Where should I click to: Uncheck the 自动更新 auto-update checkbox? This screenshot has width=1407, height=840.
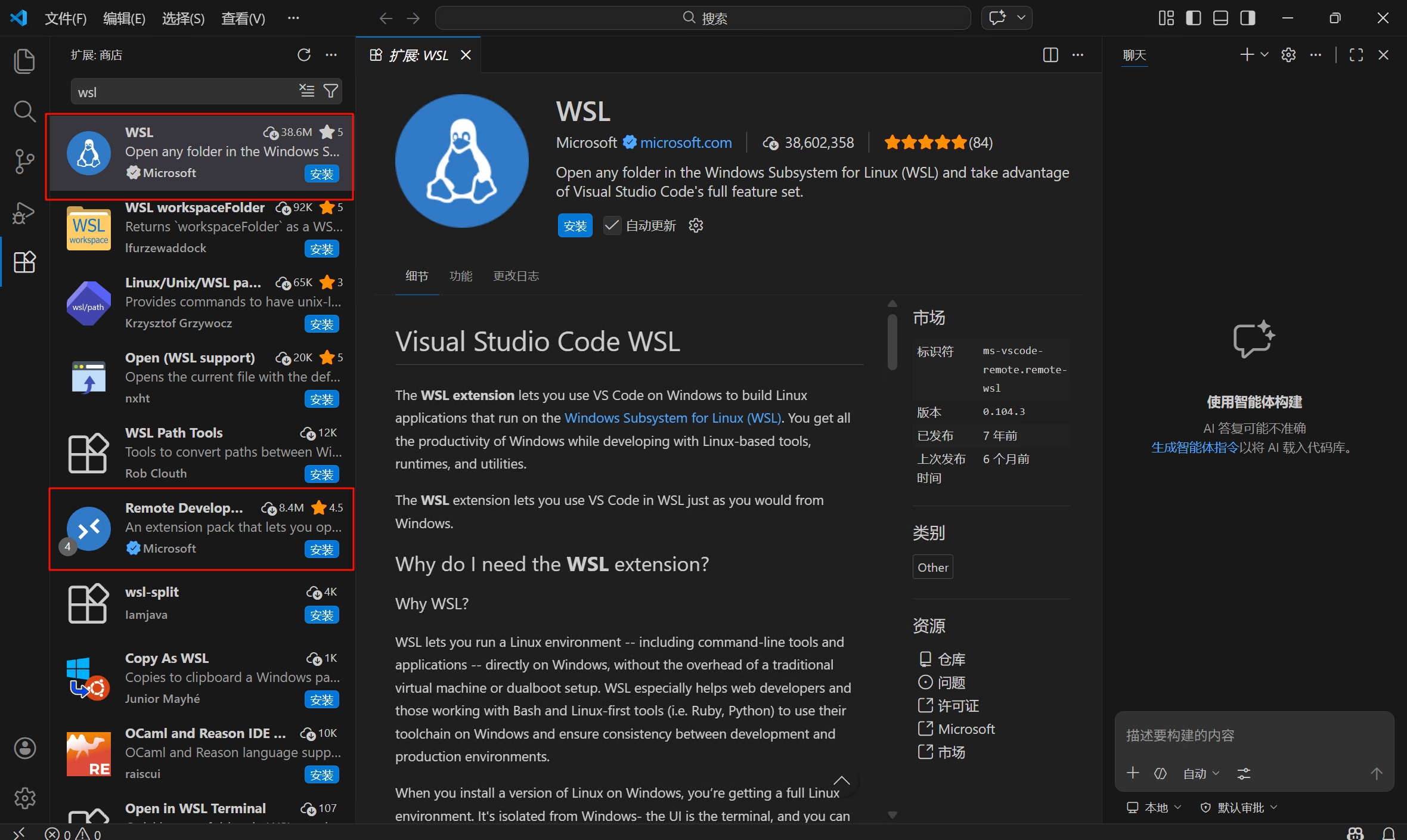pos(612,225)
